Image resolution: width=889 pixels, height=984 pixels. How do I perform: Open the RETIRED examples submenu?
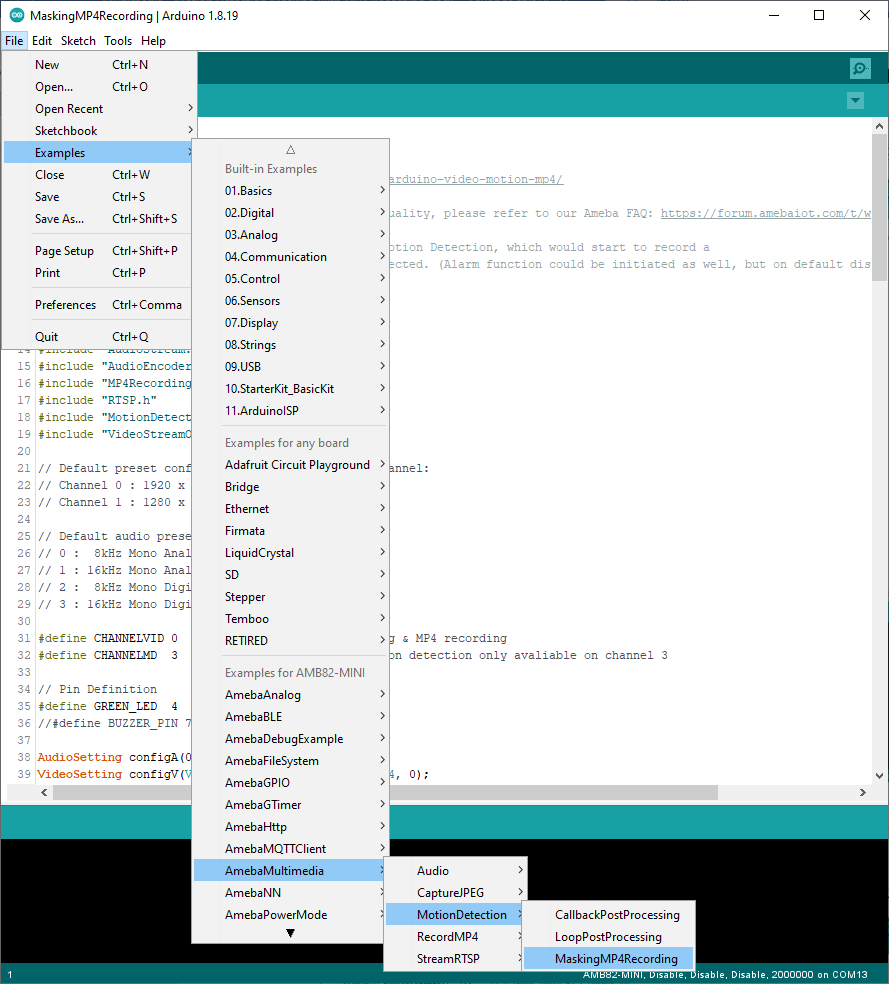pos(290,640)
